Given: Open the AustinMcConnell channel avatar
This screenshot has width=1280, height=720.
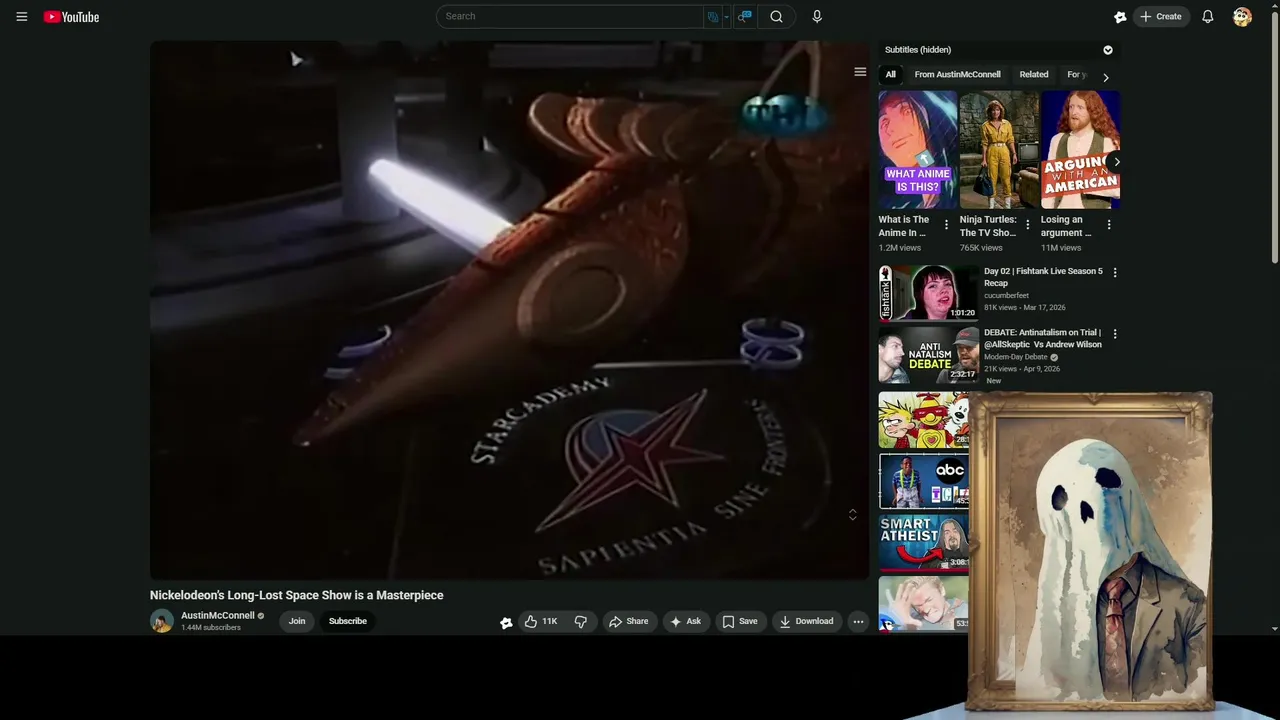Looking at the screenshot, I should coord(162,621).
